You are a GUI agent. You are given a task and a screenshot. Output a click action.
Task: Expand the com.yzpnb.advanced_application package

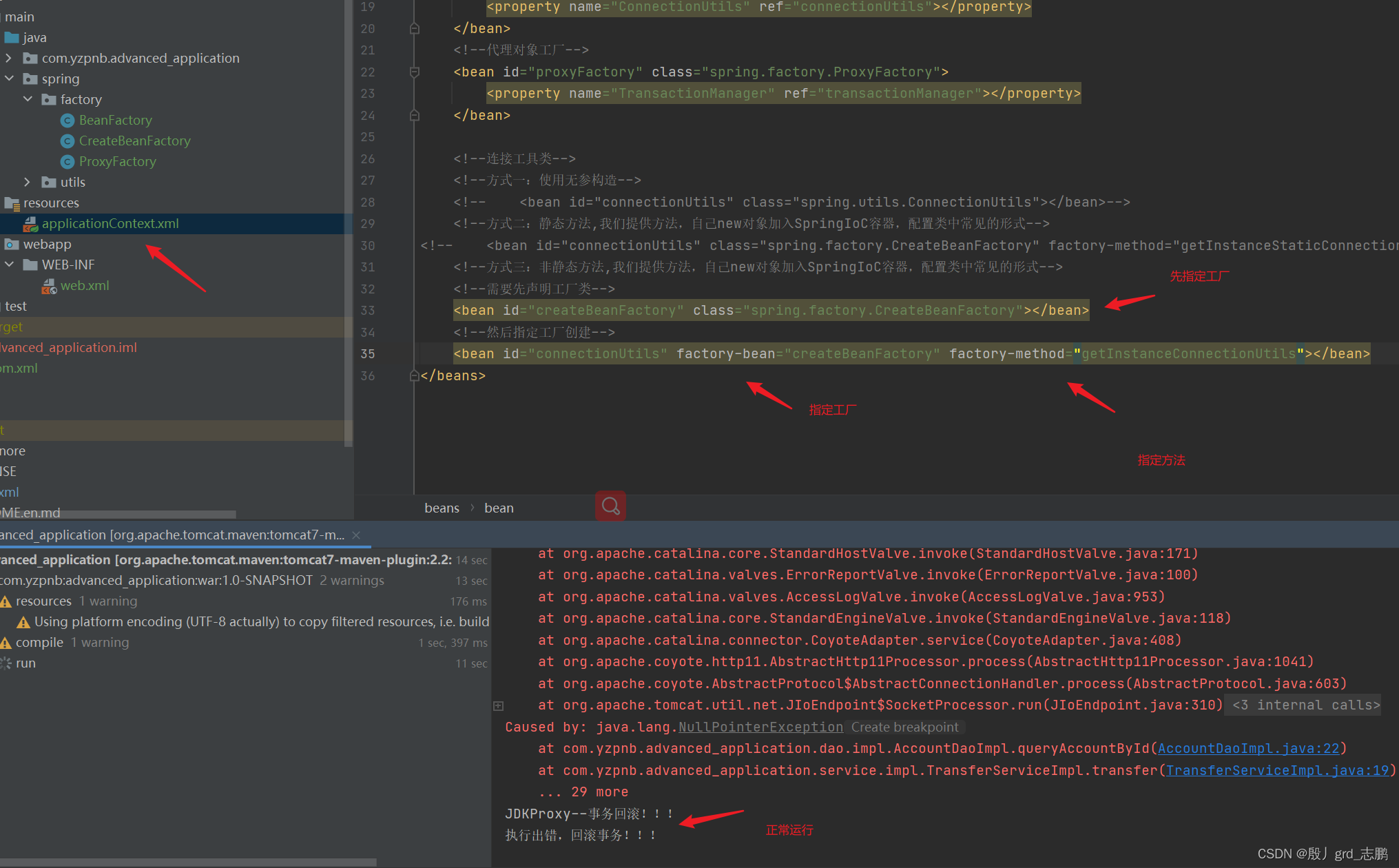[x=9, y=58]
